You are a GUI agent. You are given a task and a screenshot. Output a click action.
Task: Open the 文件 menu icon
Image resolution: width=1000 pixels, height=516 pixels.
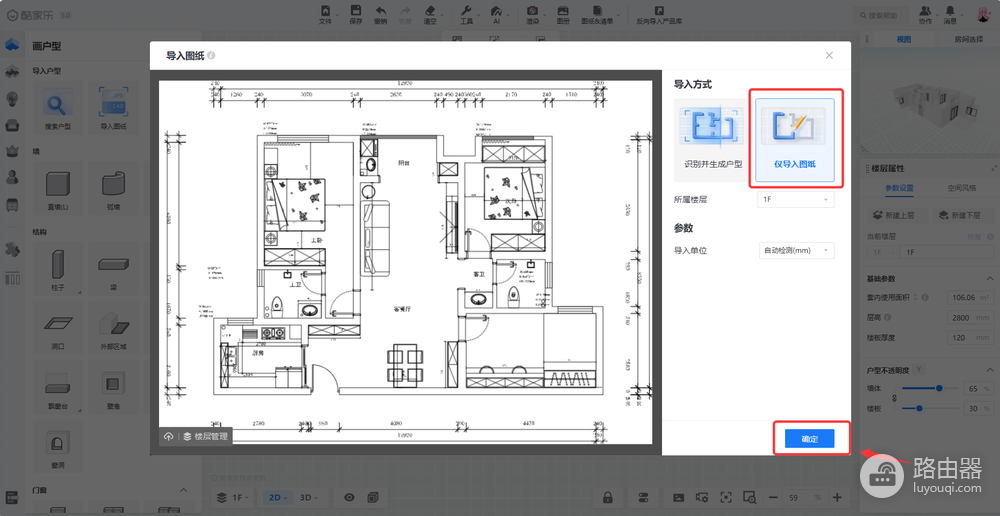(325, 15)
